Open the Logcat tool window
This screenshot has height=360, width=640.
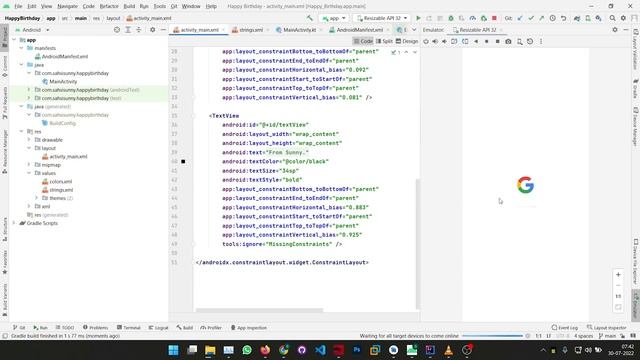158,328
